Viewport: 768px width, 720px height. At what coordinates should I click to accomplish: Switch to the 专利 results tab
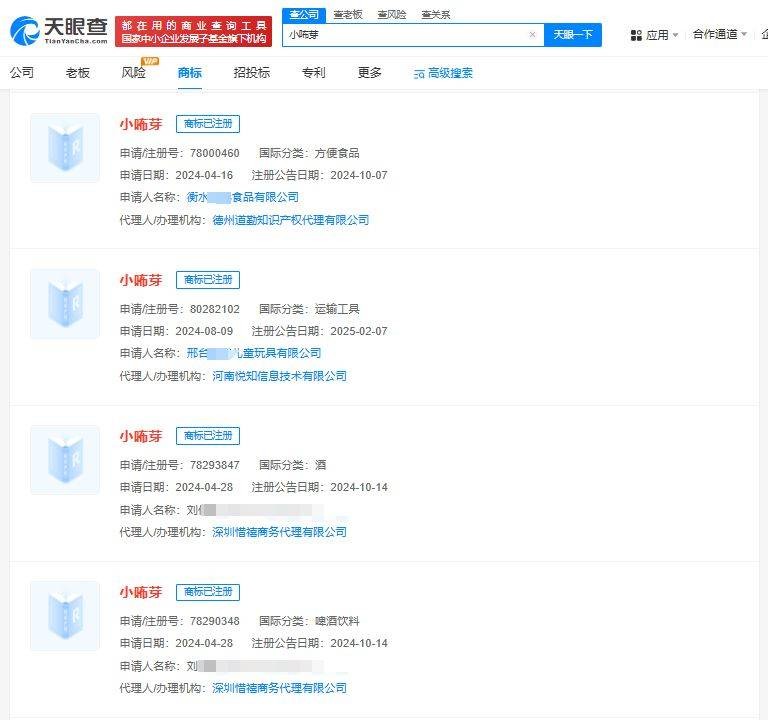pos(313,72)
